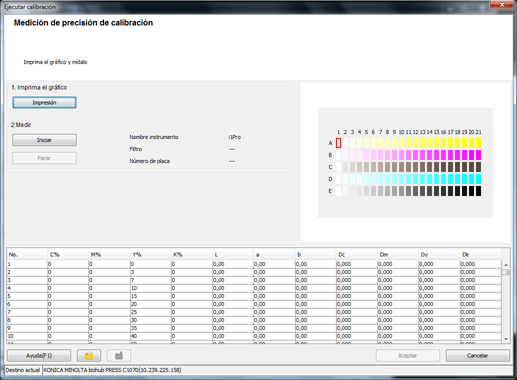Click the KONICA MINOLTA destination status text
517x380 pixels.
(112, 370)
